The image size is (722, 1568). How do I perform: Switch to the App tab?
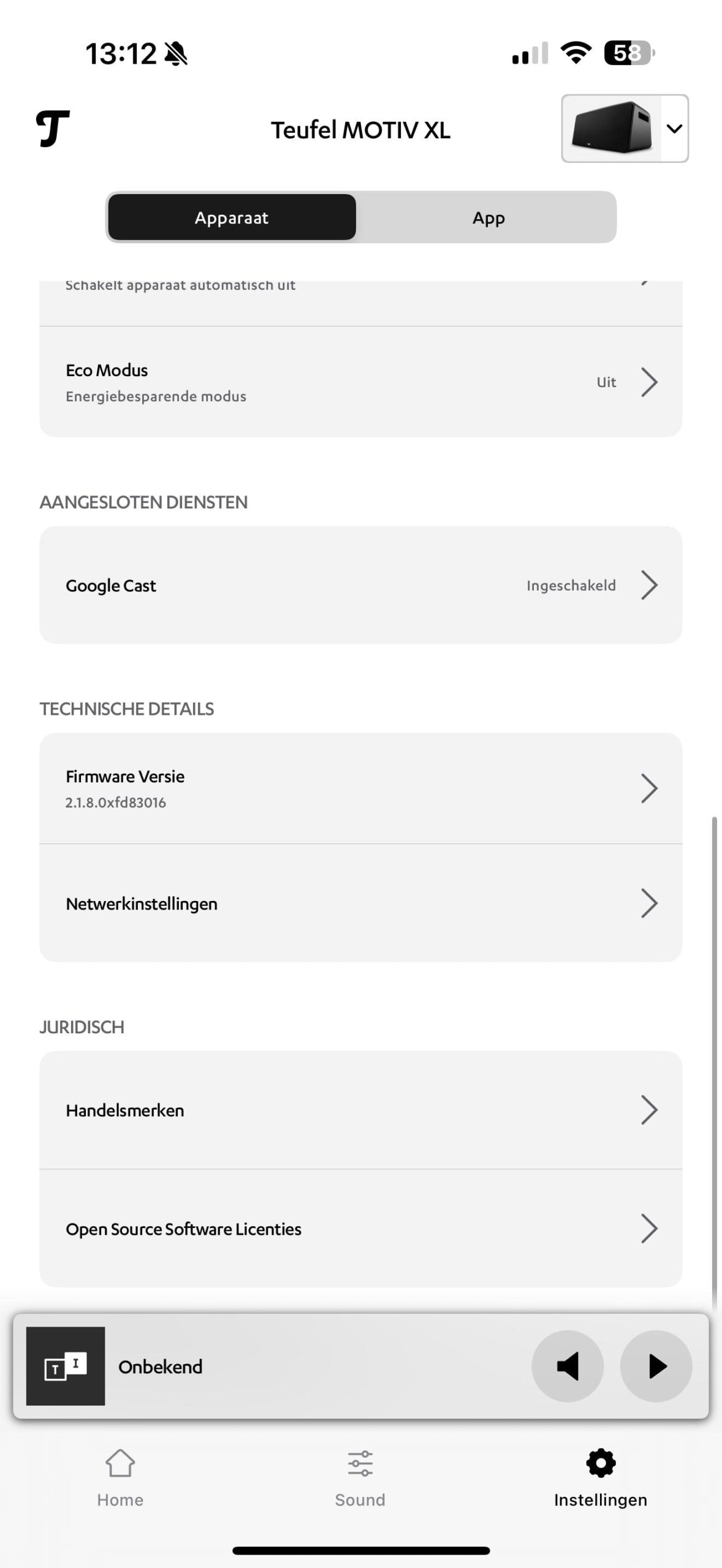pos(488,217)
